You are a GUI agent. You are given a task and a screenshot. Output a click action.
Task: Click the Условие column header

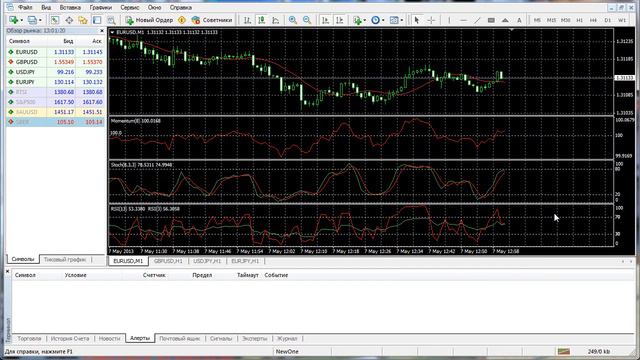point(76,275)
